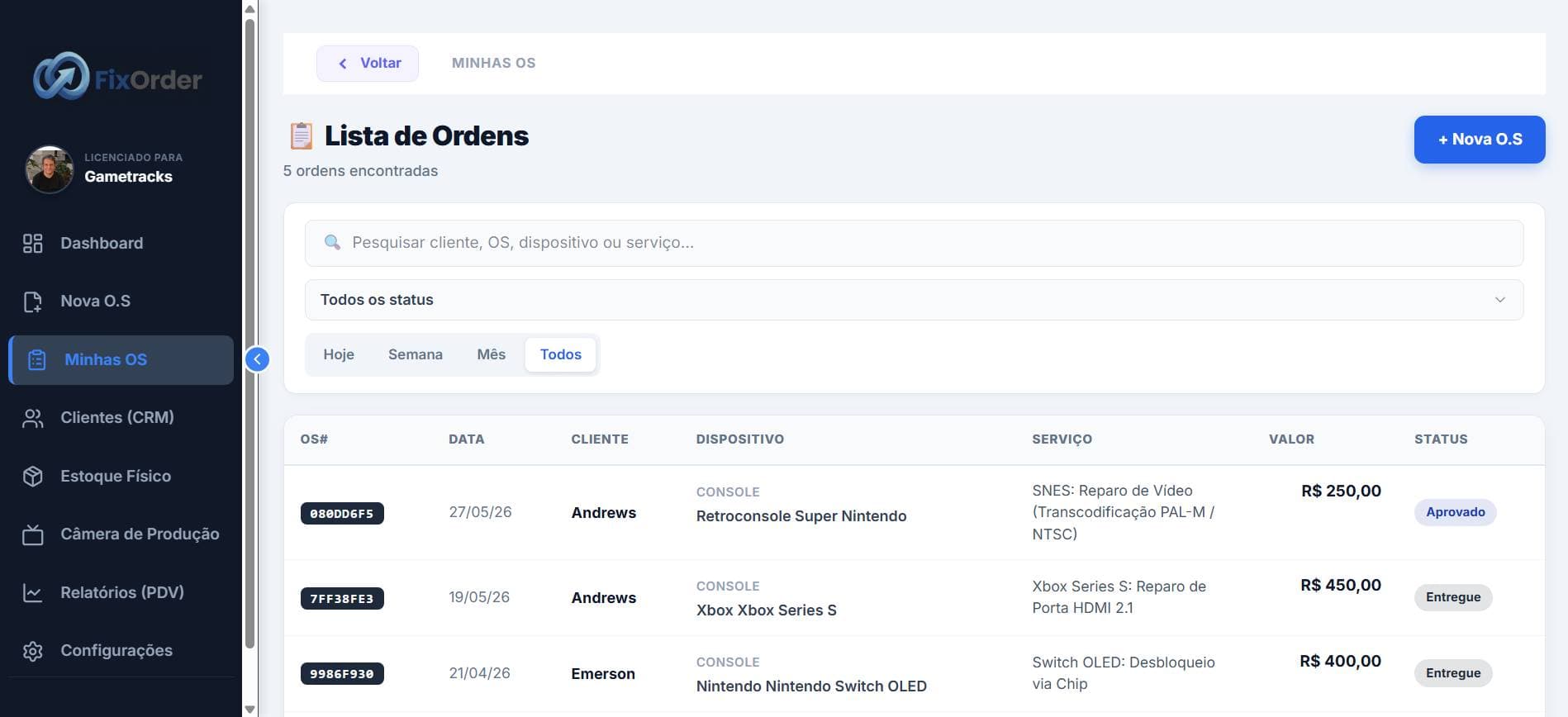Click Entregue badge on order 7FF38FE3

[x=1453, y=597]
